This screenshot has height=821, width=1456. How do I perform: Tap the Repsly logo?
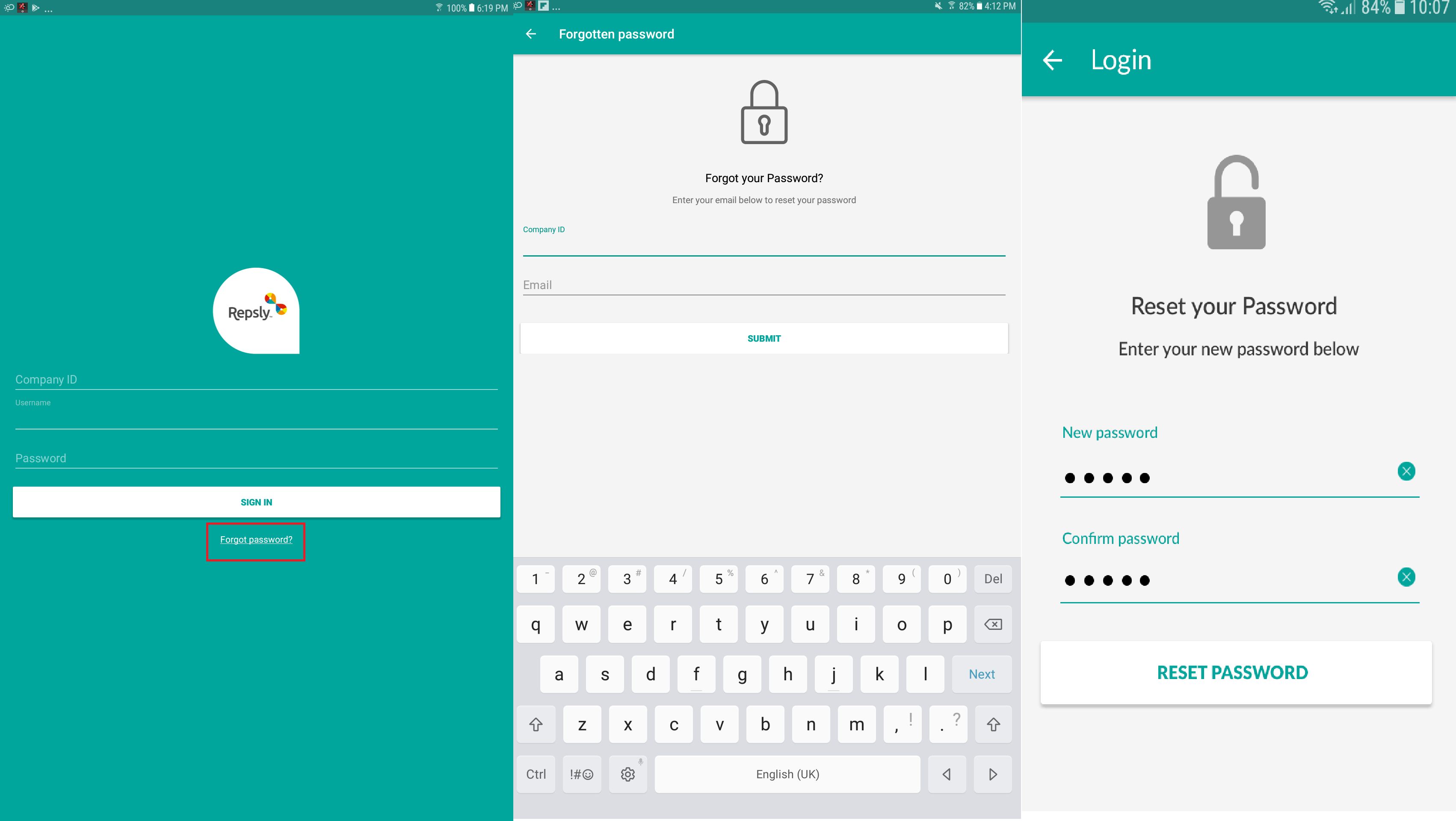point(256,311)
